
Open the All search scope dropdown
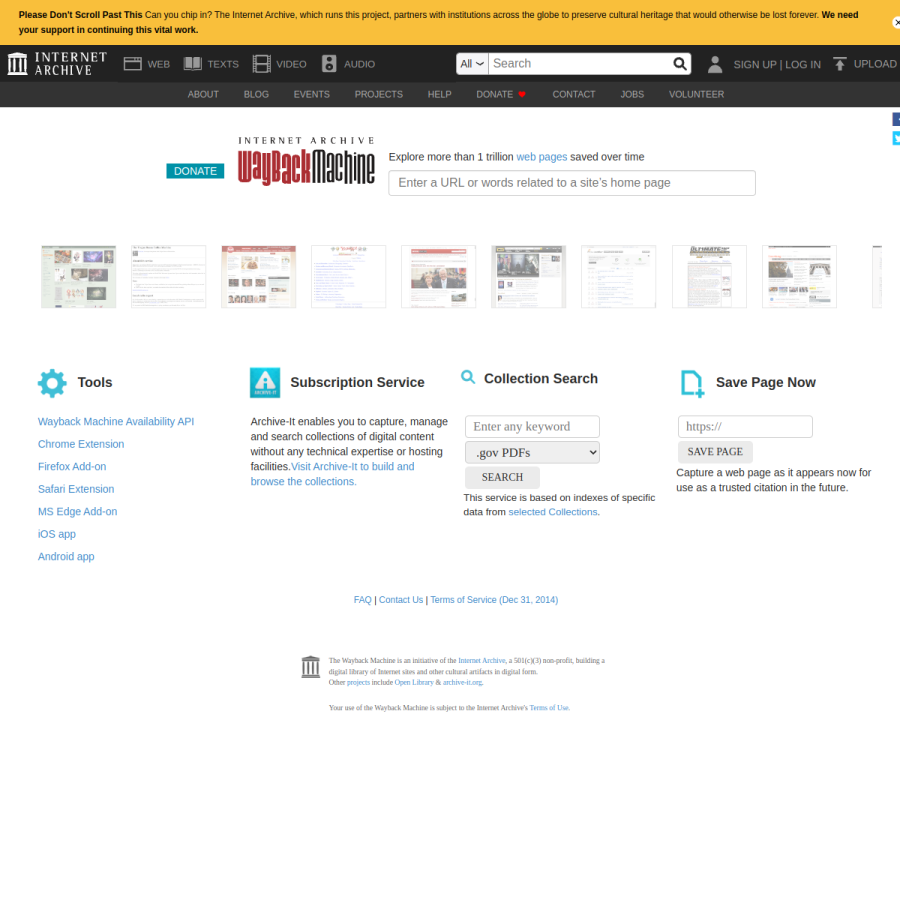[472, 64]
